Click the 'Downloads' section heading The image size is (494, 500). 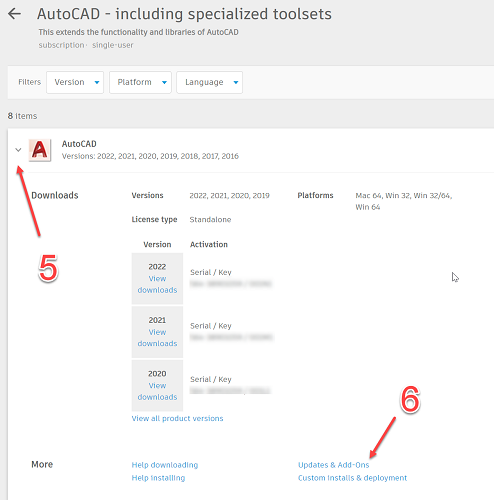point(55,195)
